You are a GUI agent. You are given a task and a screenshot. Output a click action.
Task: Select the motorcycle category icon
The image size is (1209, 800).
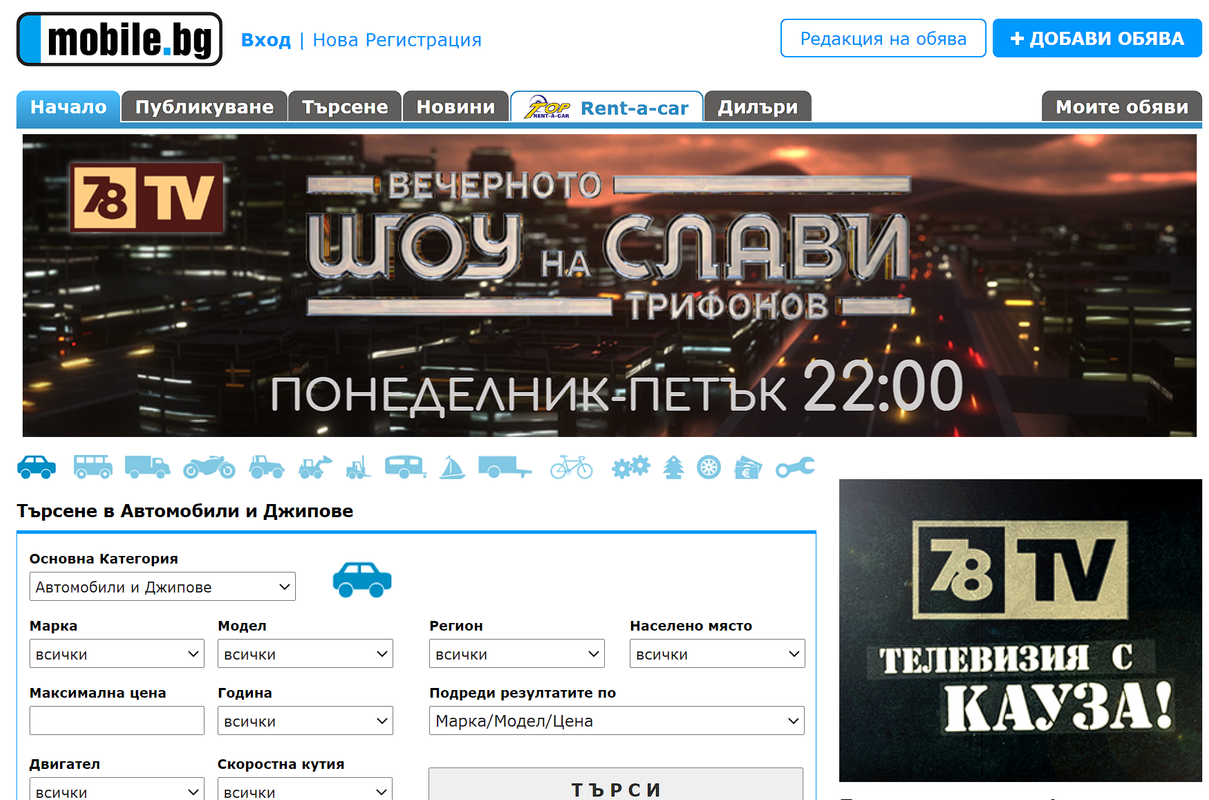(x=208, y=467)
